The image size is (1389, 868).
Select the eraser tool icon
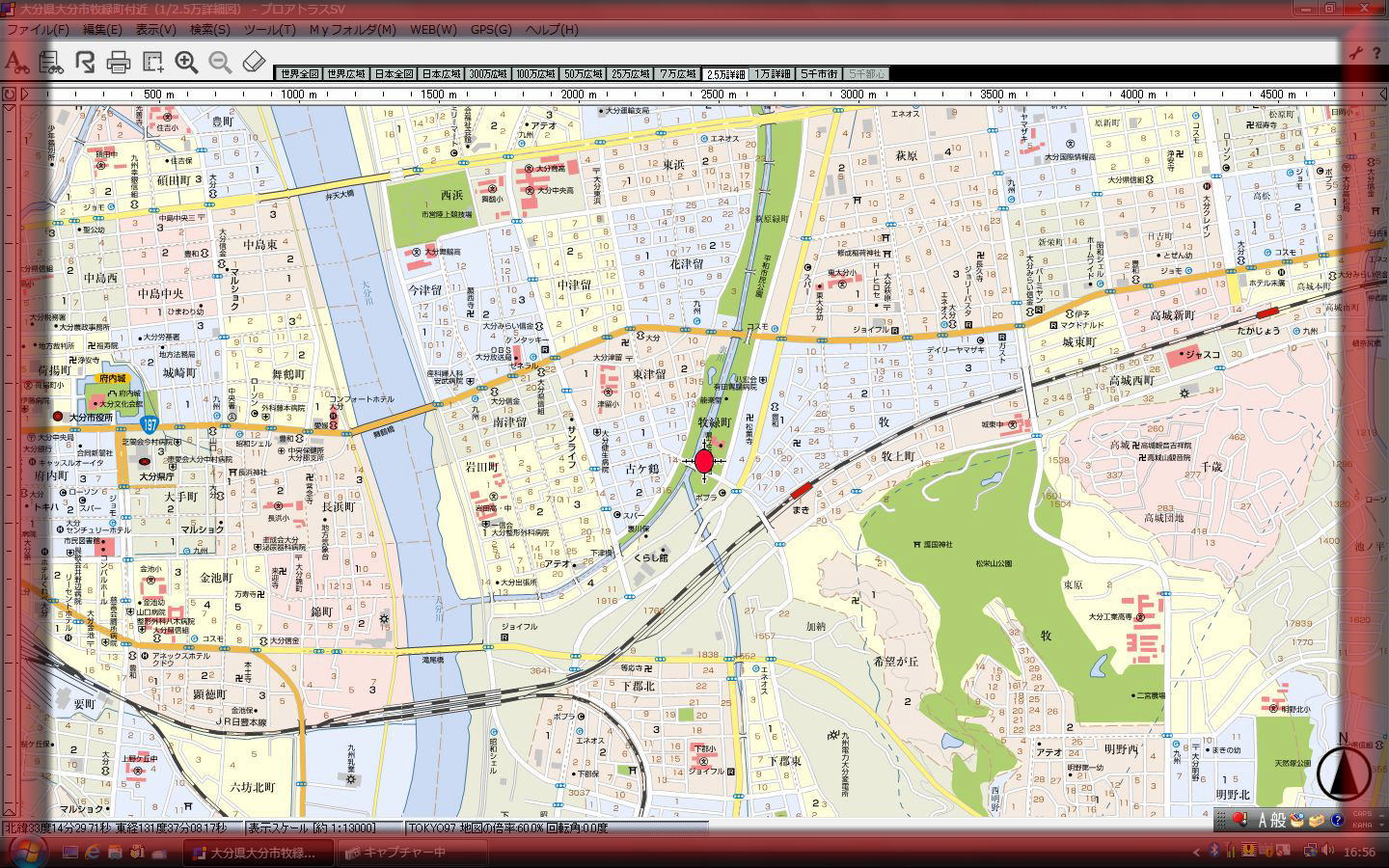(253, 63)
